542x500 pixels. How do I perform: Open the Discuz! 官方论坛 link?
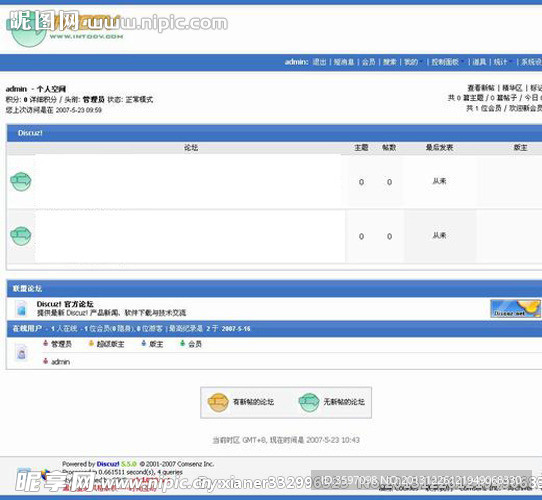tap(65, 304)
